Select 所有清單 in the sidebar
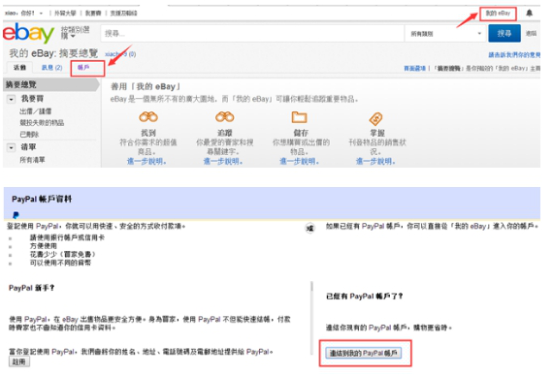548x375 pixels. [32, 160]
